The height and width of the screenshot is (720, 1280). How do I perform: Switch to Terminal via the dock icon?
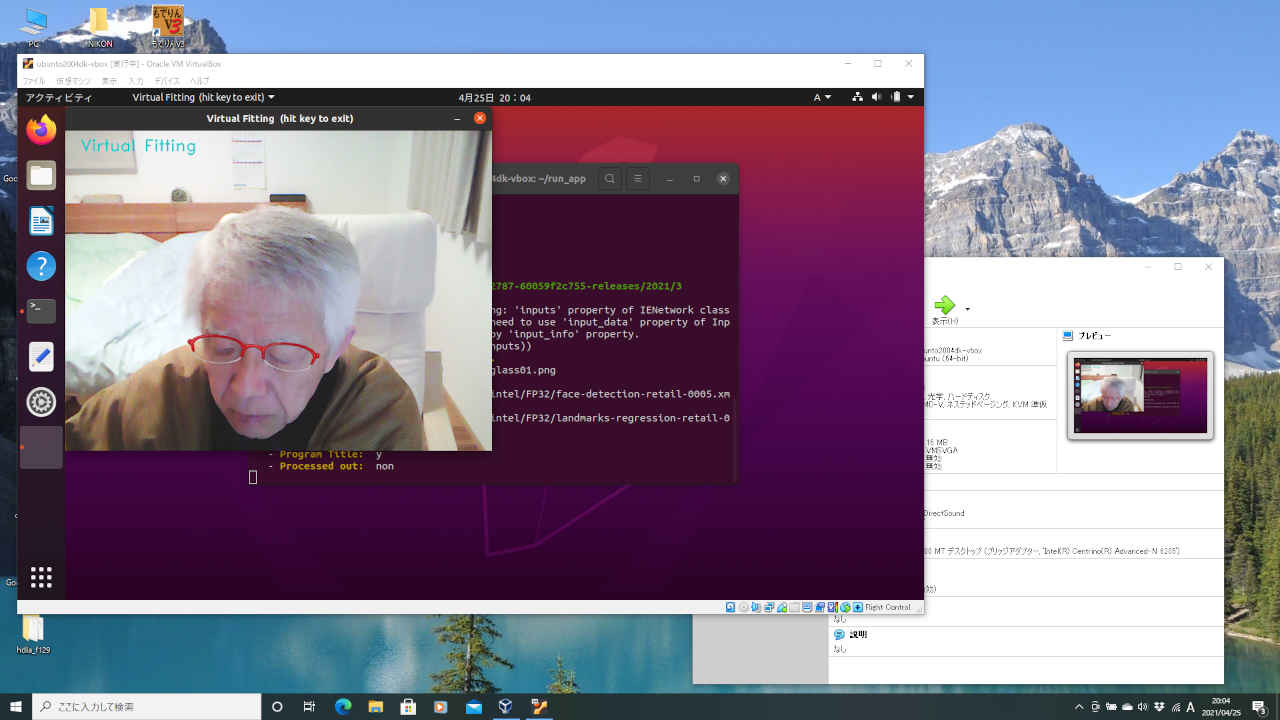pos(41,311)
